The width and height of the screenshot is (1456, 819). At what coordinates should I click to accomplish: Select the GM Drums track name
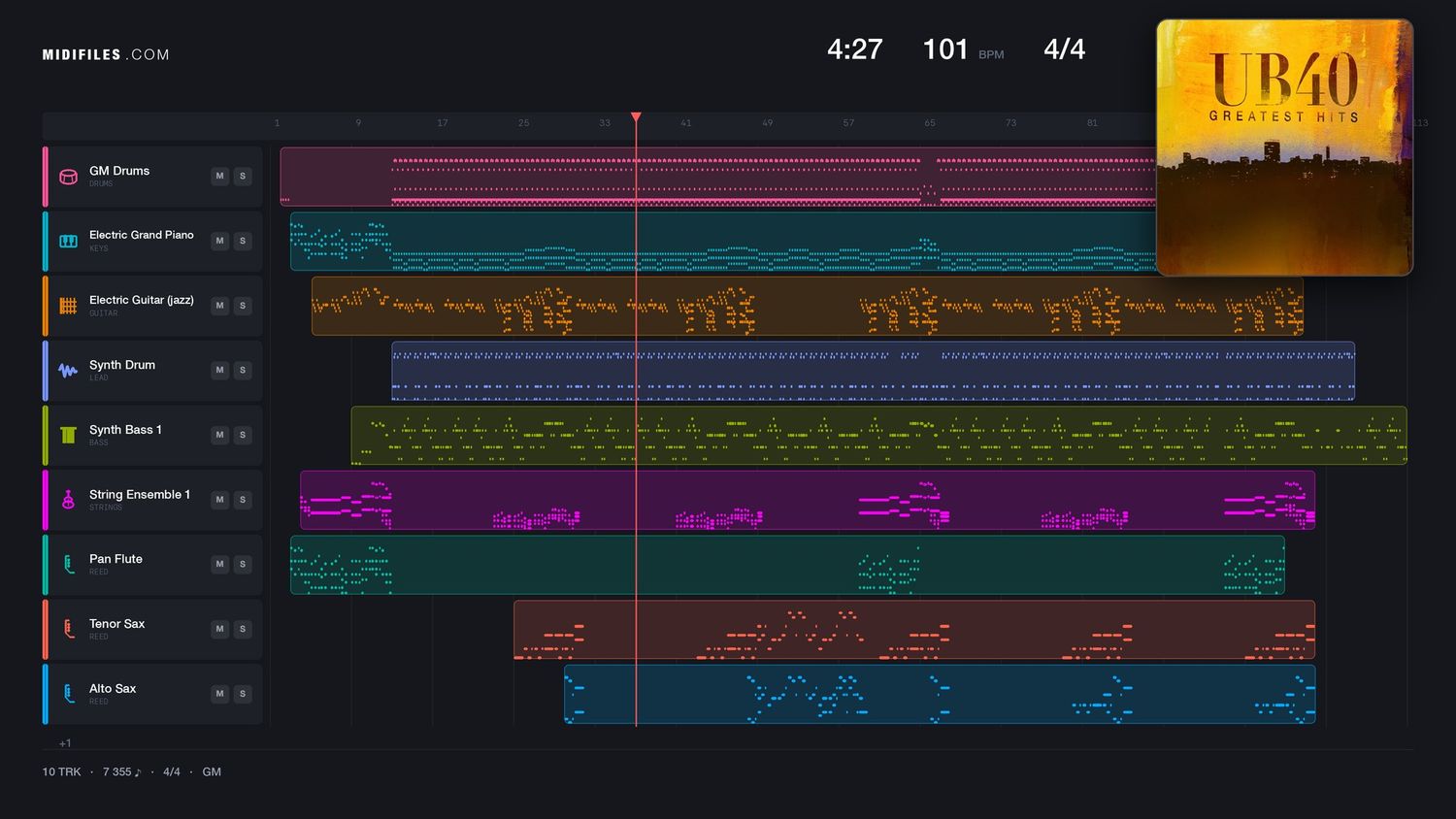coord(119,171)
